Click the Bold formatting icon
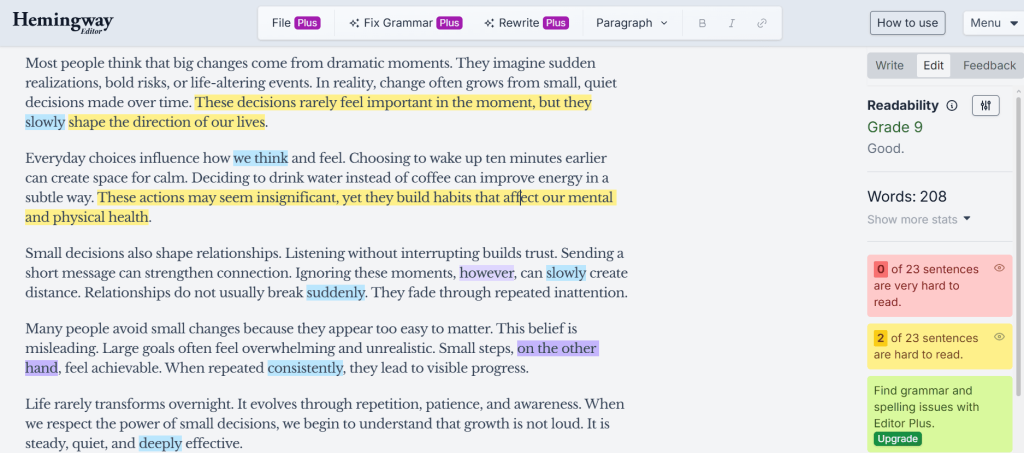The height and width of the screenshot is (453, 1024). (702, 23)
